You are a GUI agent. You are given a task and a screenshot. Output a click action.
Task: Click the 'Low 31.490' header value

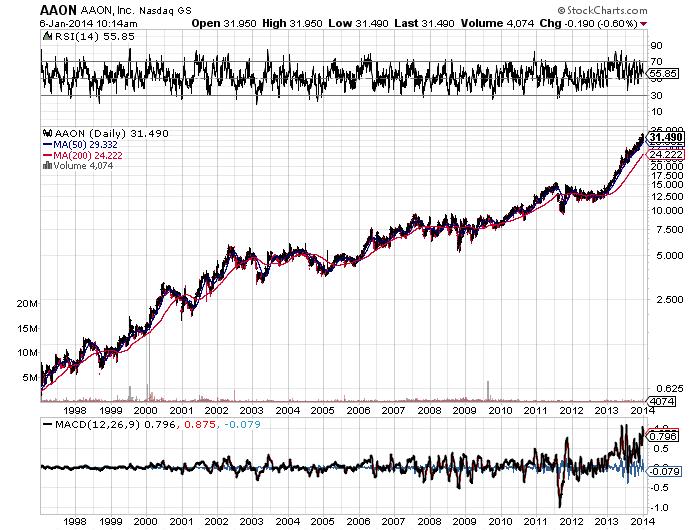coord(358,23)
